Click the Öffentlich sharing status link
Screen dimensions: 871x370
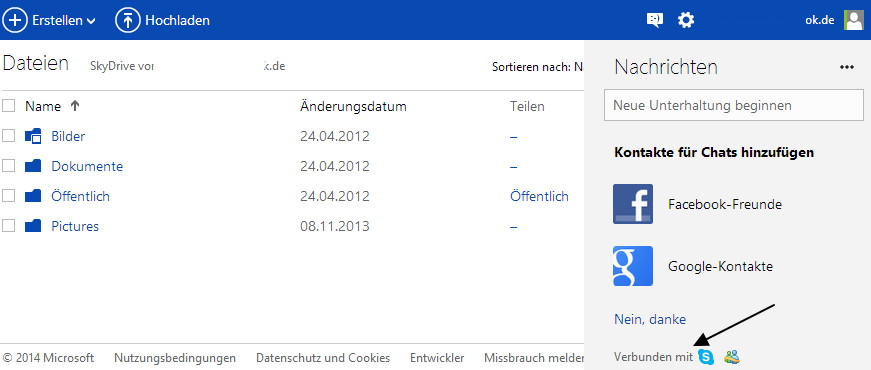539,196
